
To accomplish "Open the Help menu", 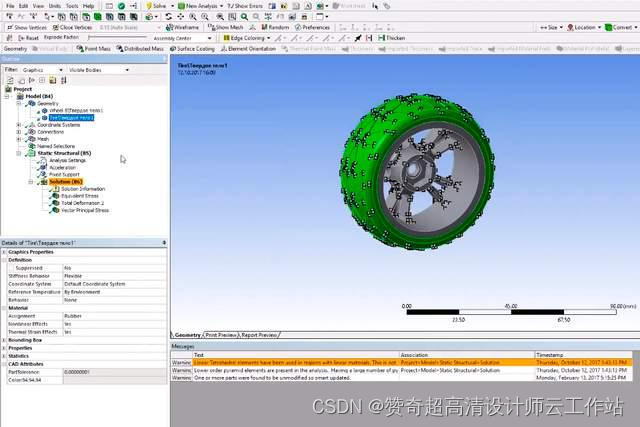I will point(88,6).
